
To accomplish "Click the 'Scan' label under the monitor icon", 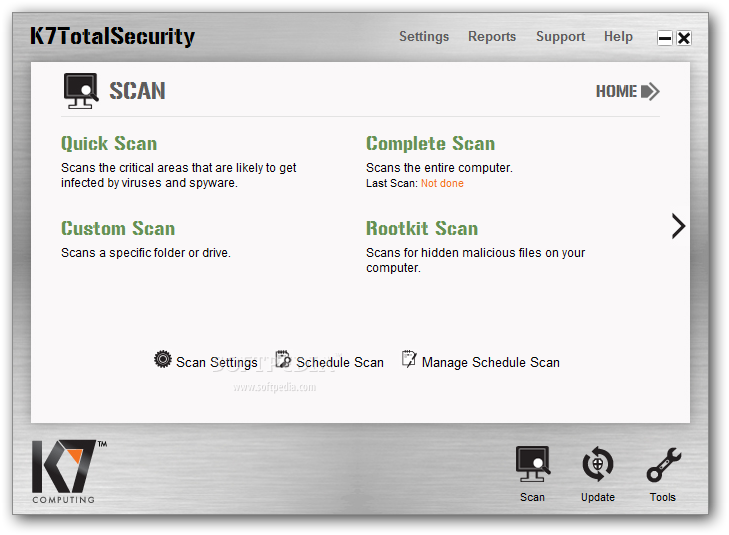I will (x=532, y=497).
